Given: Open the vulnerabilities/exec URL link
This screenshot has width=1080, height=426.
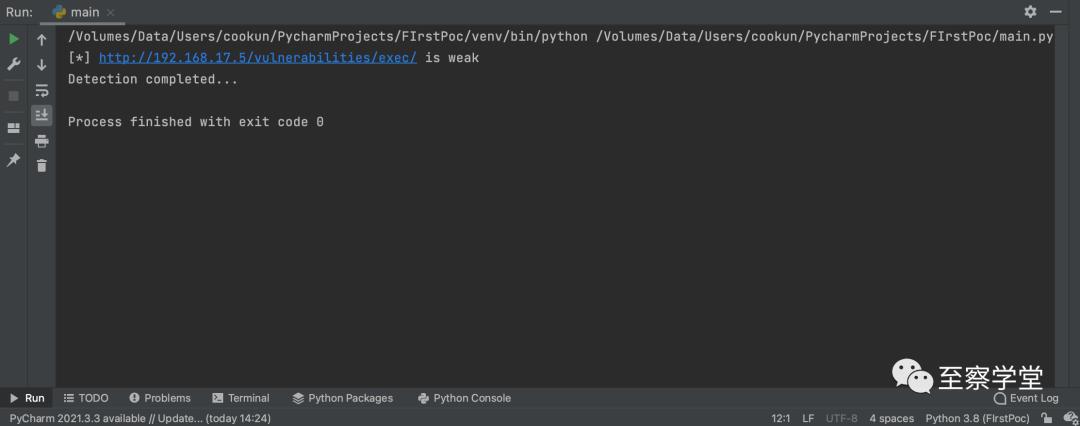Looking at the screenshot, I should click(x=257, y=58).
